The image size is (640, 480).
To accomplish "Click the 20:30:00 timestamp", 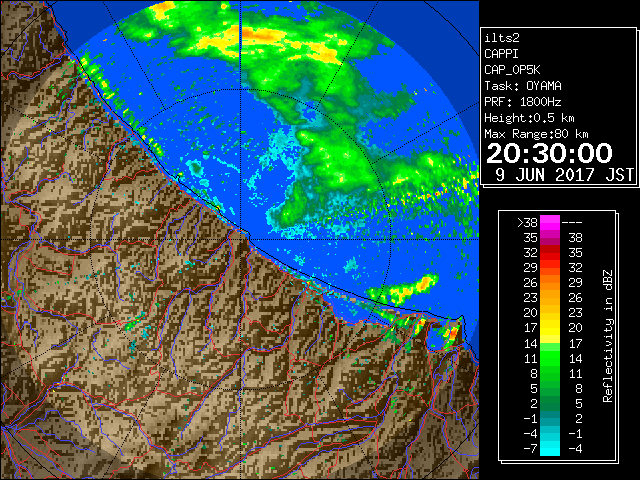I will 549,153.
